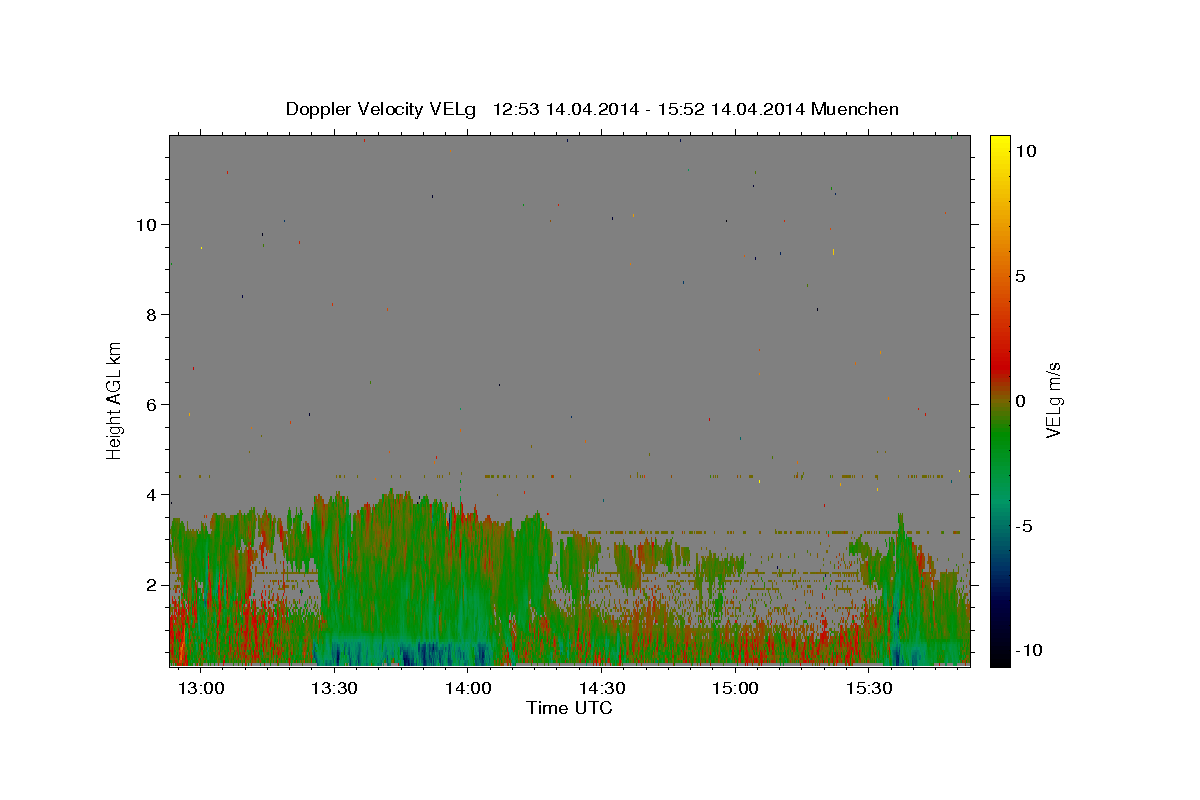Click the colorbar value 10 label
Image resolution: width=1200 pixels, height=800 pixels.
[1025, 150]
